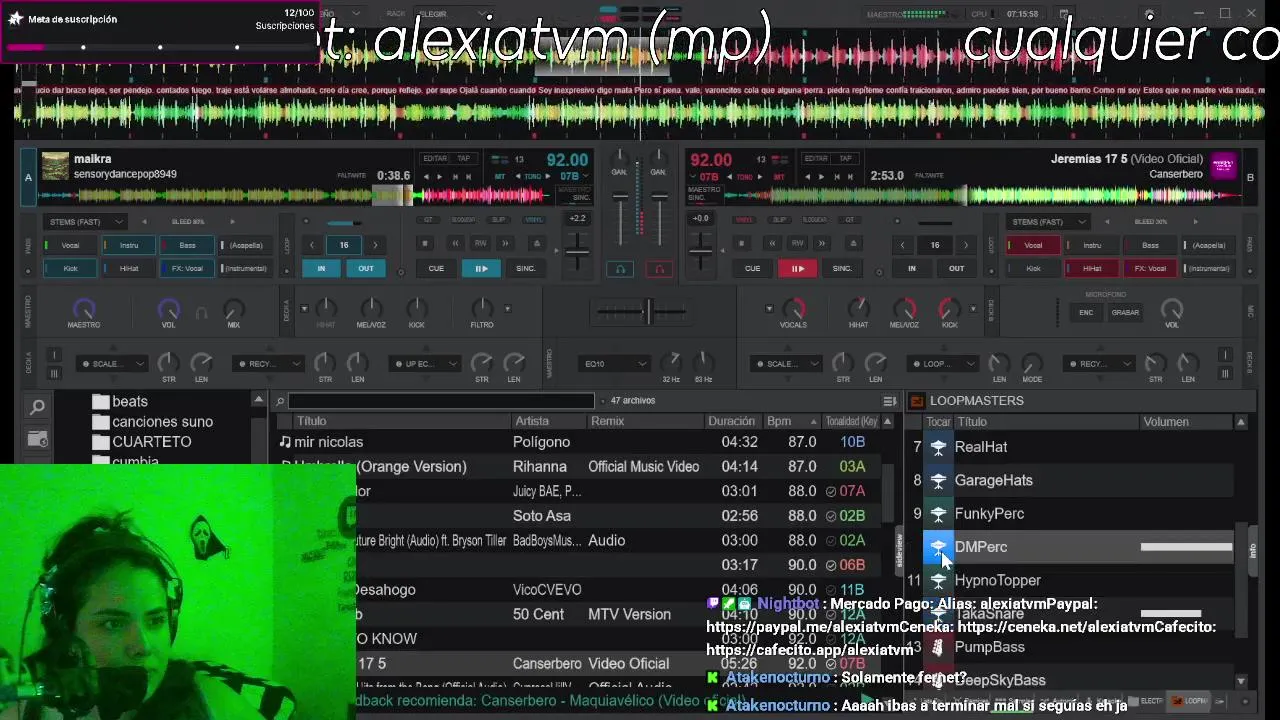Trigger the DMPerc sample
This screenshot has width=1280, height=720.
(x=938, y=547)
